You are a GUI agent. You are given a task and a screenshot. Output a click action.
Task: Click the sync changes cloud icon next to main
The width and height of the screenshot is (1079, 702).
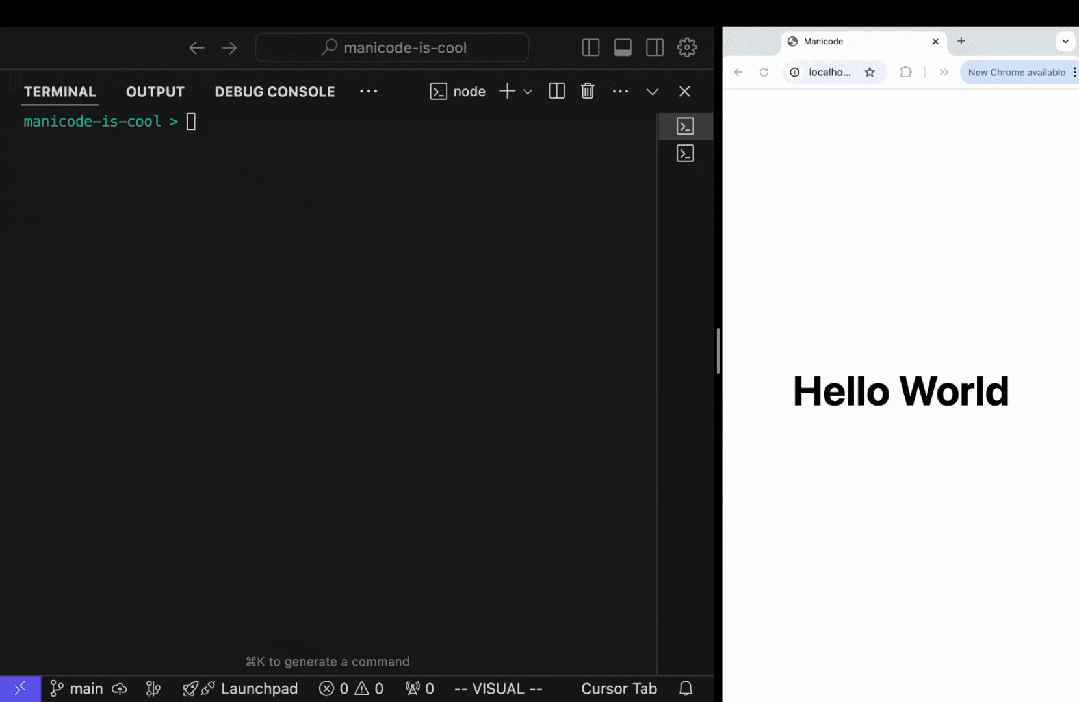pos(119,689)
